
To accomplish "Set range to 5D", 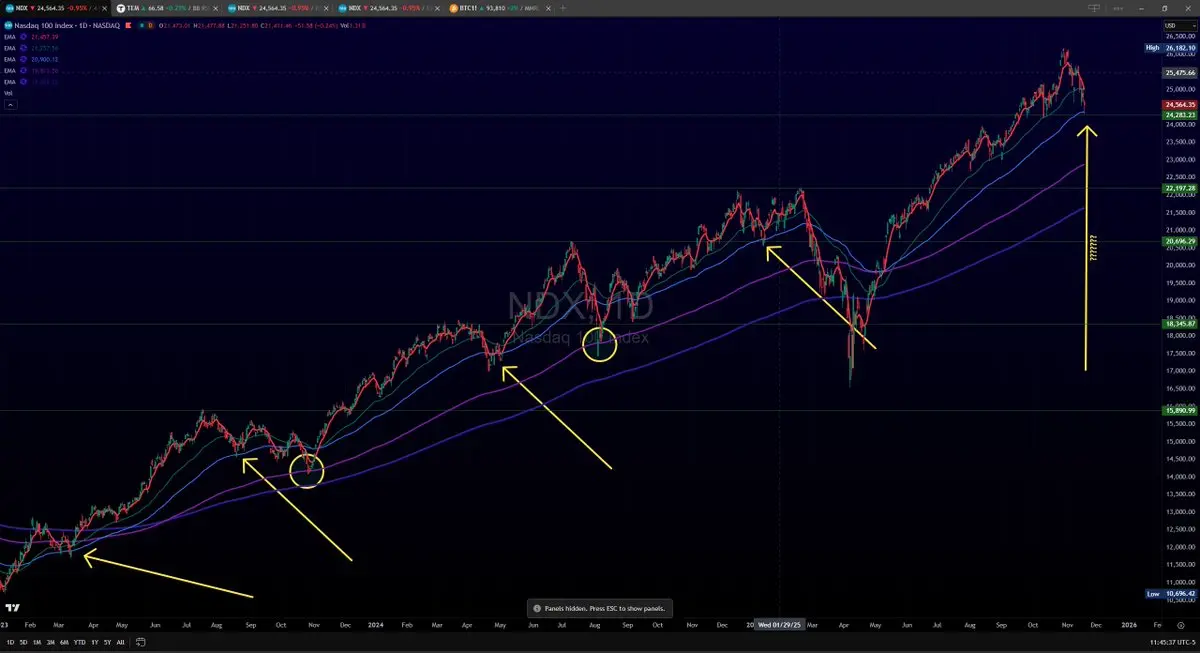I will tap(23, 642).
